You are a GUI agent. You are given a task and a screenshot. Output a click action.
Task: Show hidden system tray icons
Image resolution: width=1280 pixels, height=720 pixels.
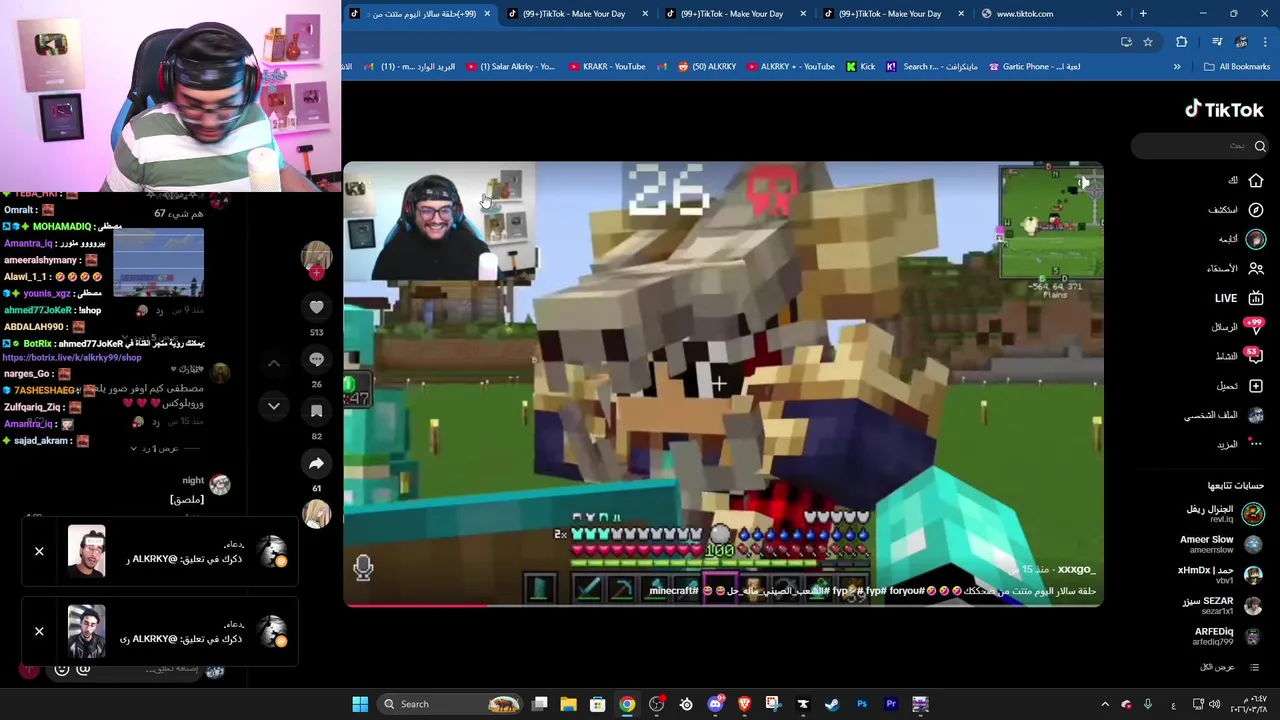[x=1105, y=704]
